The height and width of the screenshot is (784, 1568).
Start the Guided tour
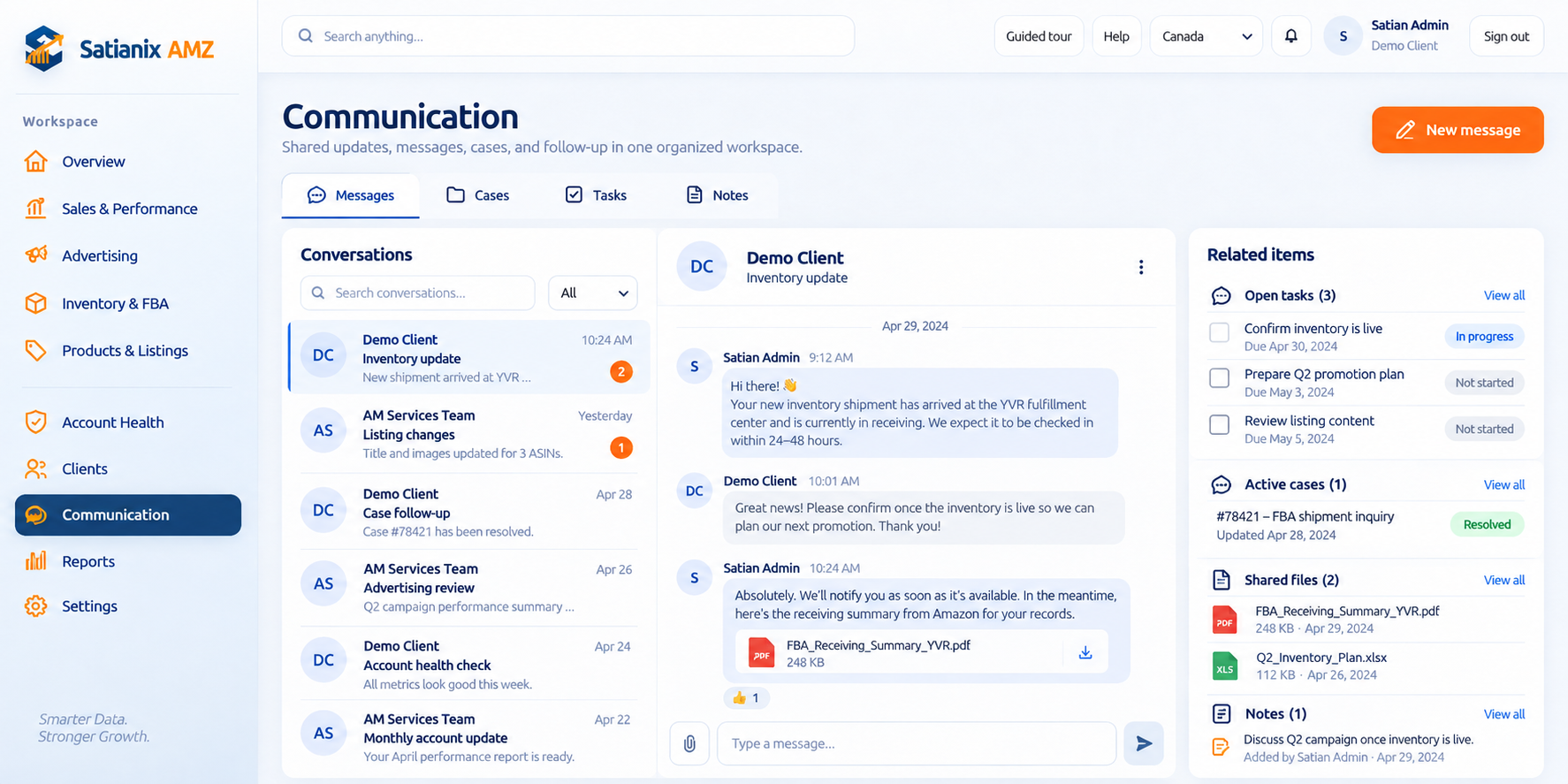[x=1039, y=36]
